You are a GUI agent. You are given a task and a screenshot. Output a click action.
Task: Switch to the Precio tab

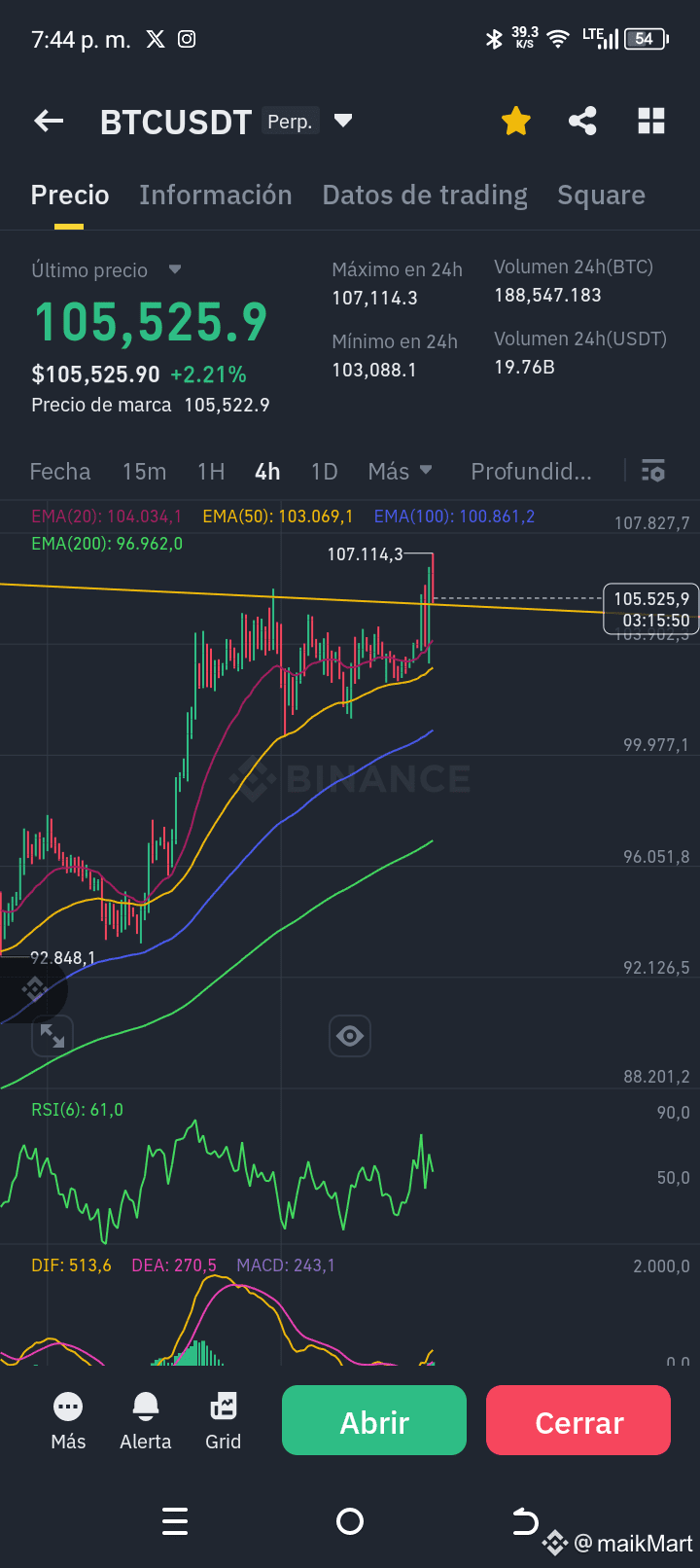click(x=70, y=196)
